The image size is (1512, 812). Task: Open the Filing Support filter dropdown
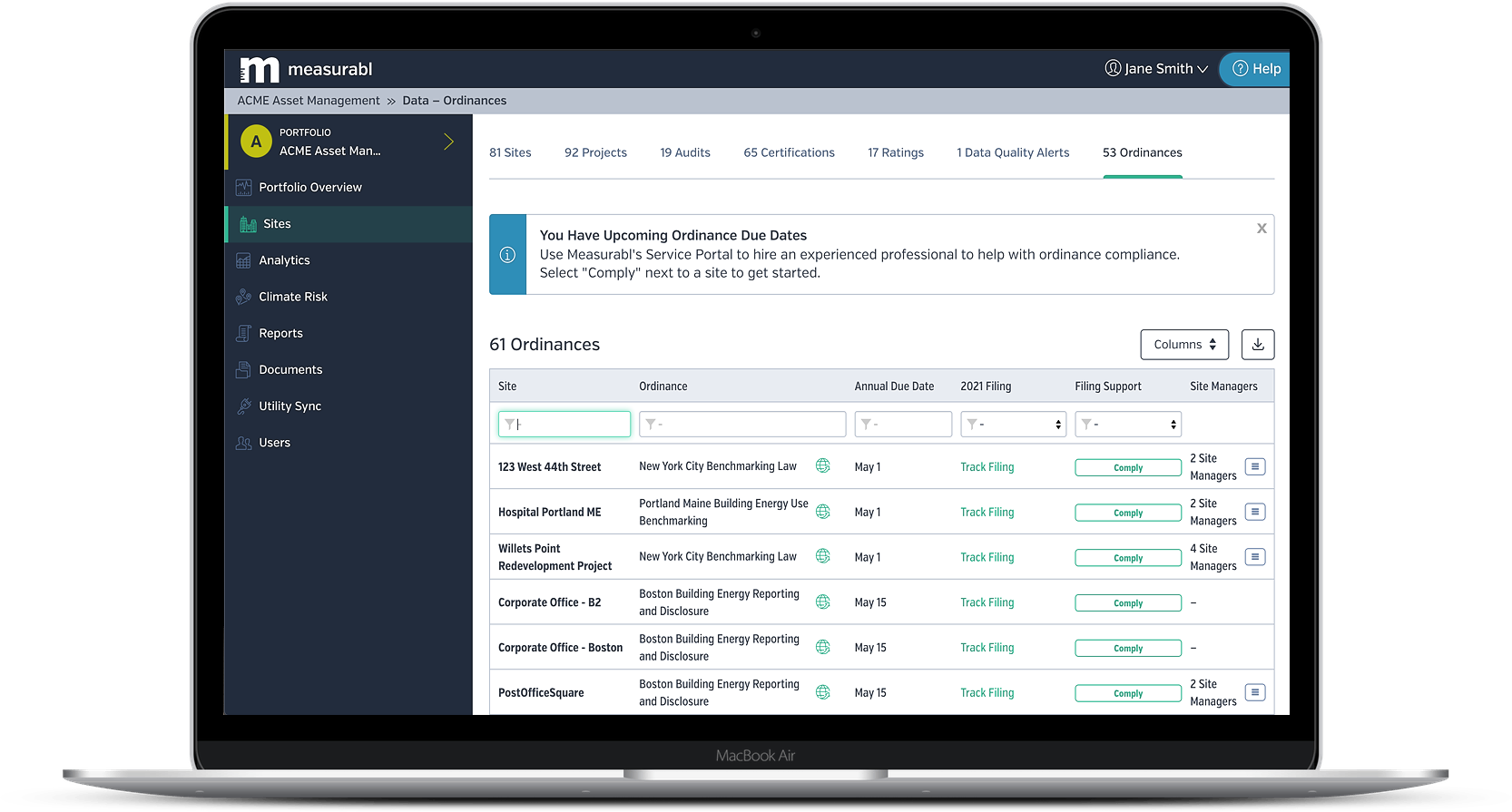(x=1128, y=424)
